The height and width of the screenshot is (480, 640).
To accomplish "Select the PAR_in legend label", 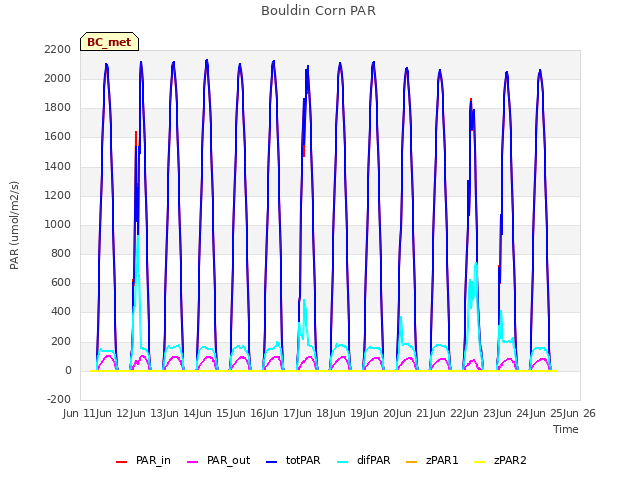I will coord(153,460).
